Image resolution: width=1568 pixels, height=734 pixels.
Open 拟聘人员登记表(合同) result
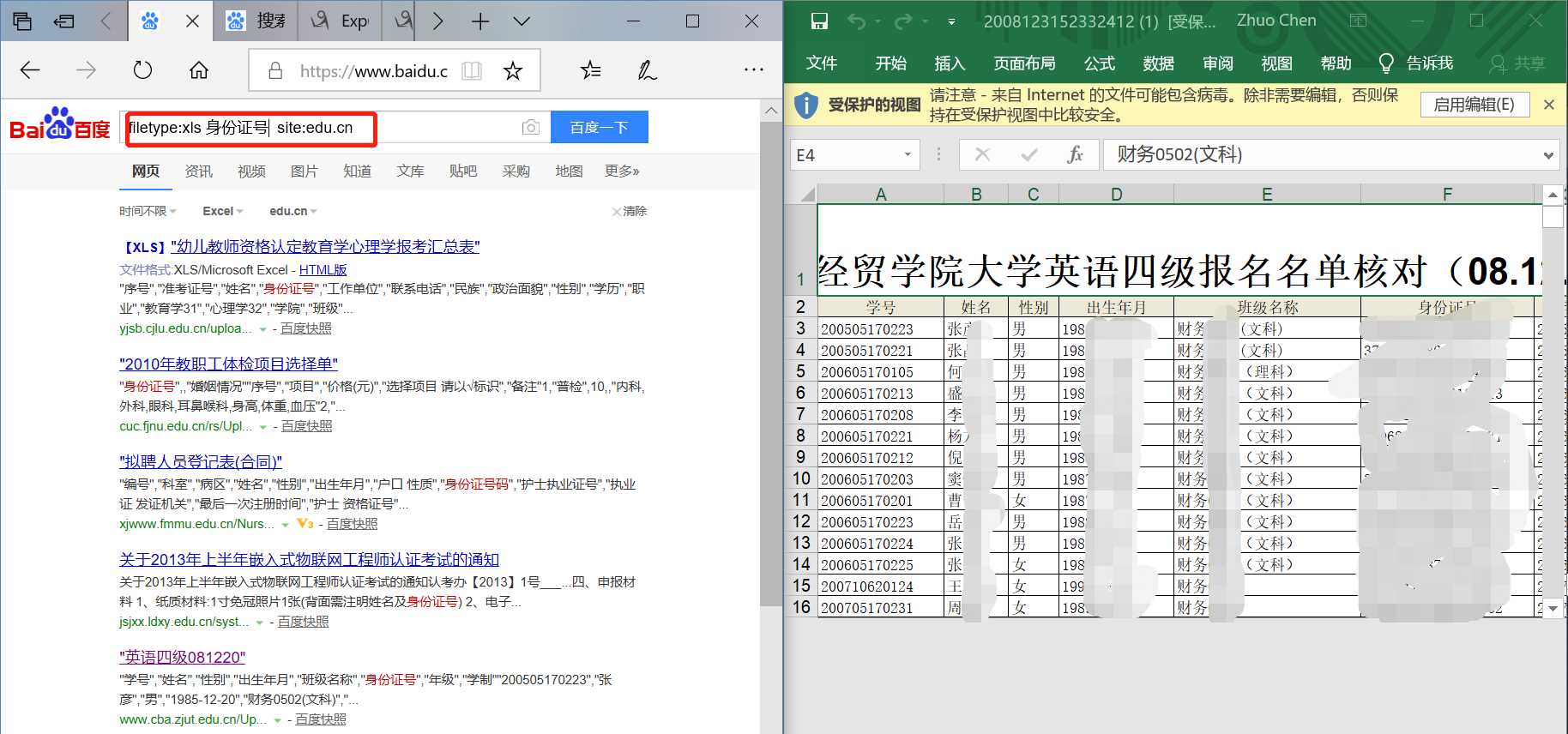201,462
